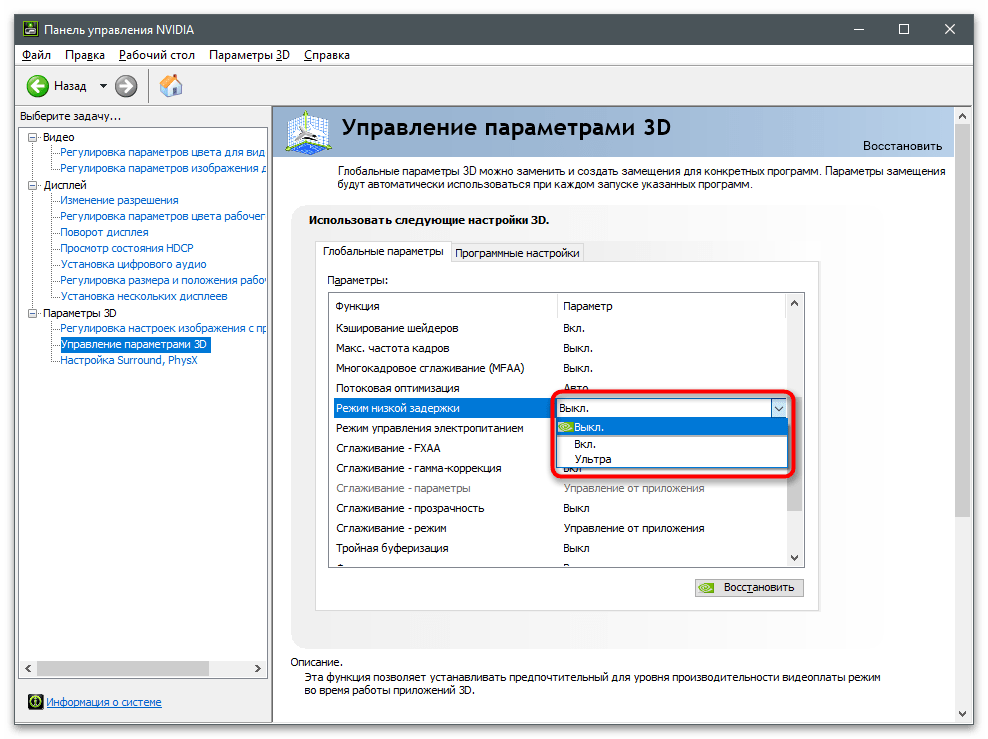Open the Параметры 3D menu
Screen dimensions: 988x739
point(249,55)
